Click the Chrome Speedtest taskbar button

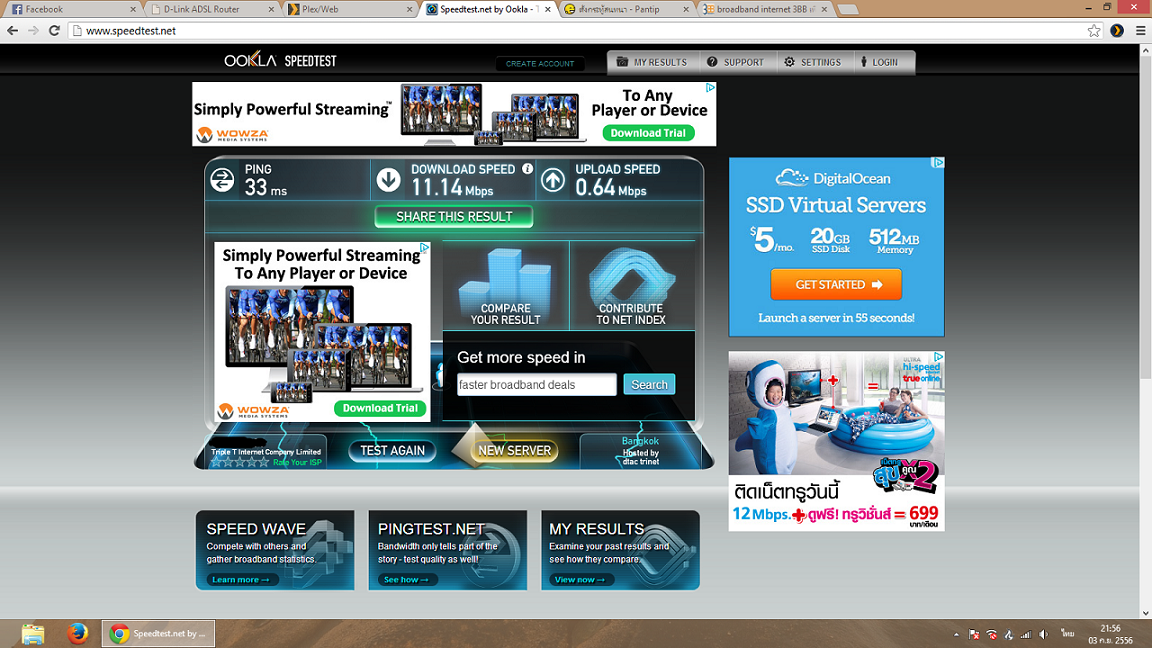pos(158,633)
